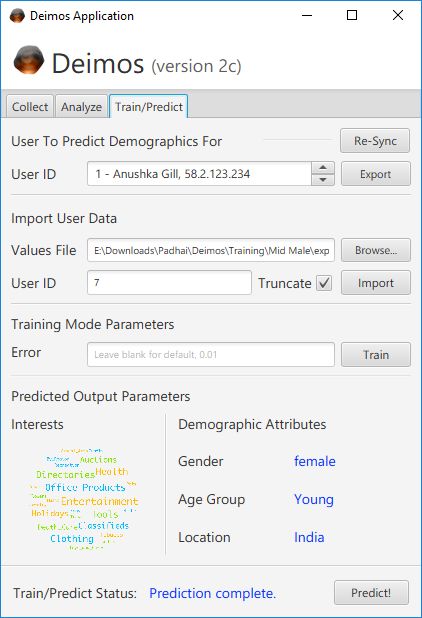
Task: Click the Import button
Action: [376, 283]
